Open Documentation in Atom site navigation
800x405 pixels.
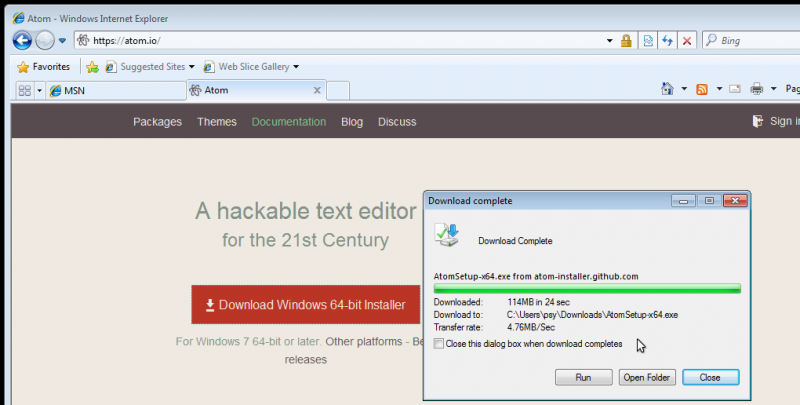289,122
